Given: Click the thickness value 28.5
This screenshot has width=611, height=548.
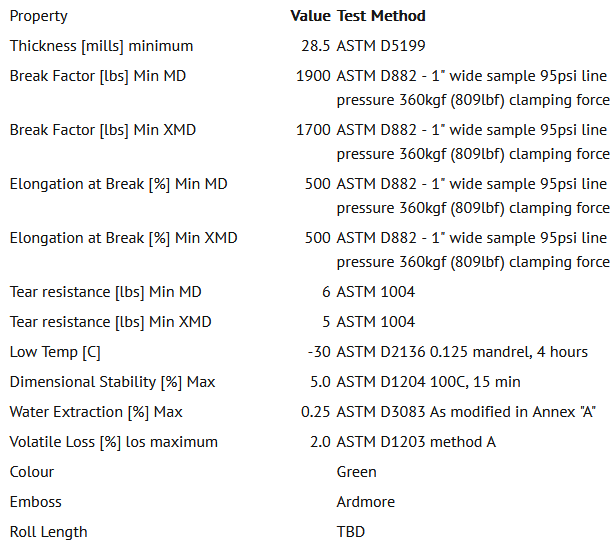Looking at the screenshot, I should (x=314, y=46).
